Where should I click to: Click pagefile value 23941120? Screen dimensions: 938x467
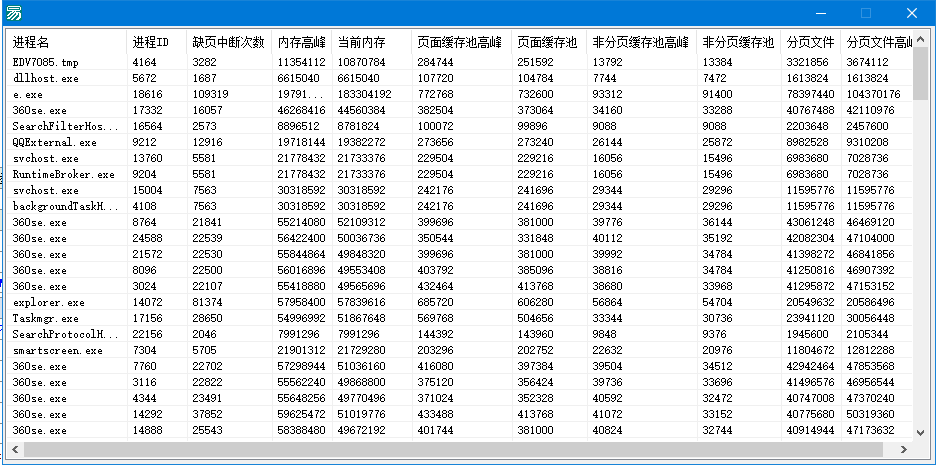811,318
